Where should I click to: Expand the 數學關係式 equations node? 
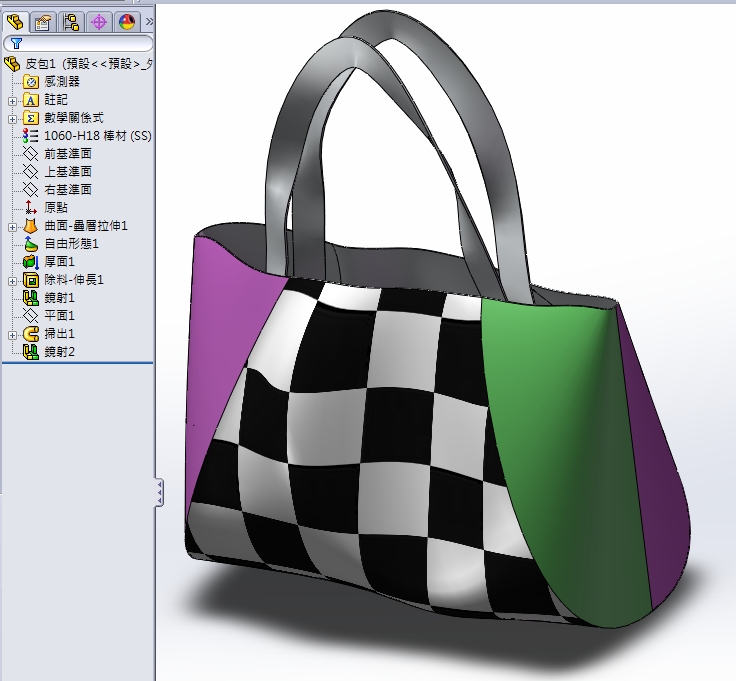[12, 119]
